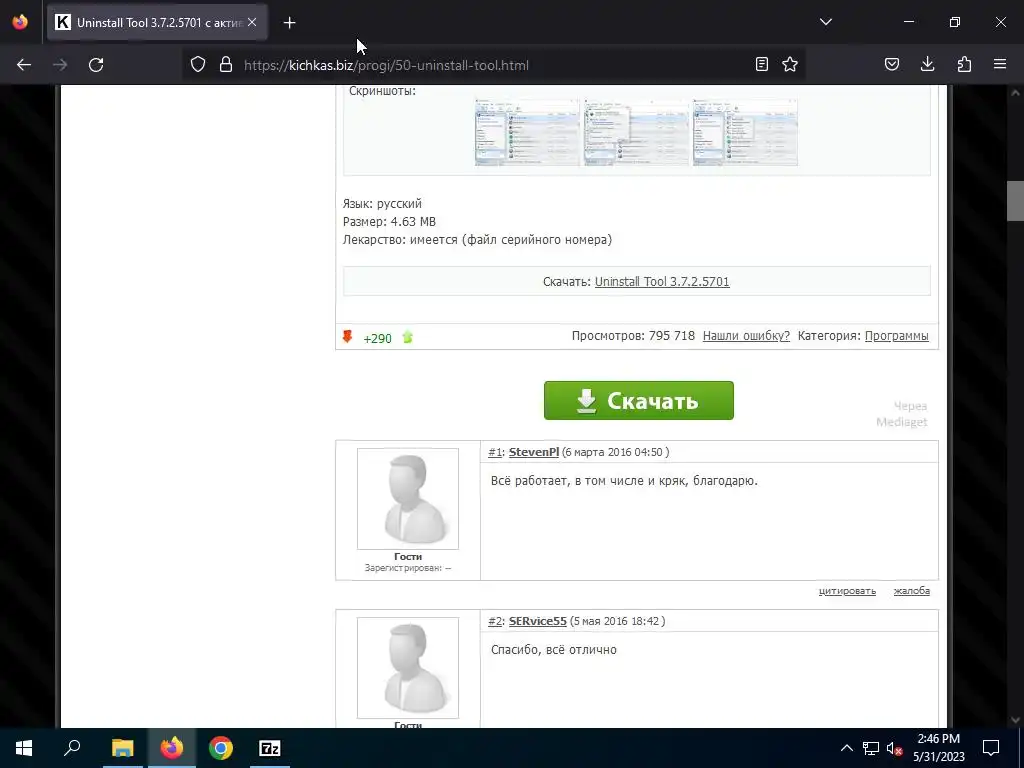The height and width of the screenshot is (768, 1024).
Task: Open 7-Zip from the taskbar
Action: pyautogui.click(x=270, y=748)
